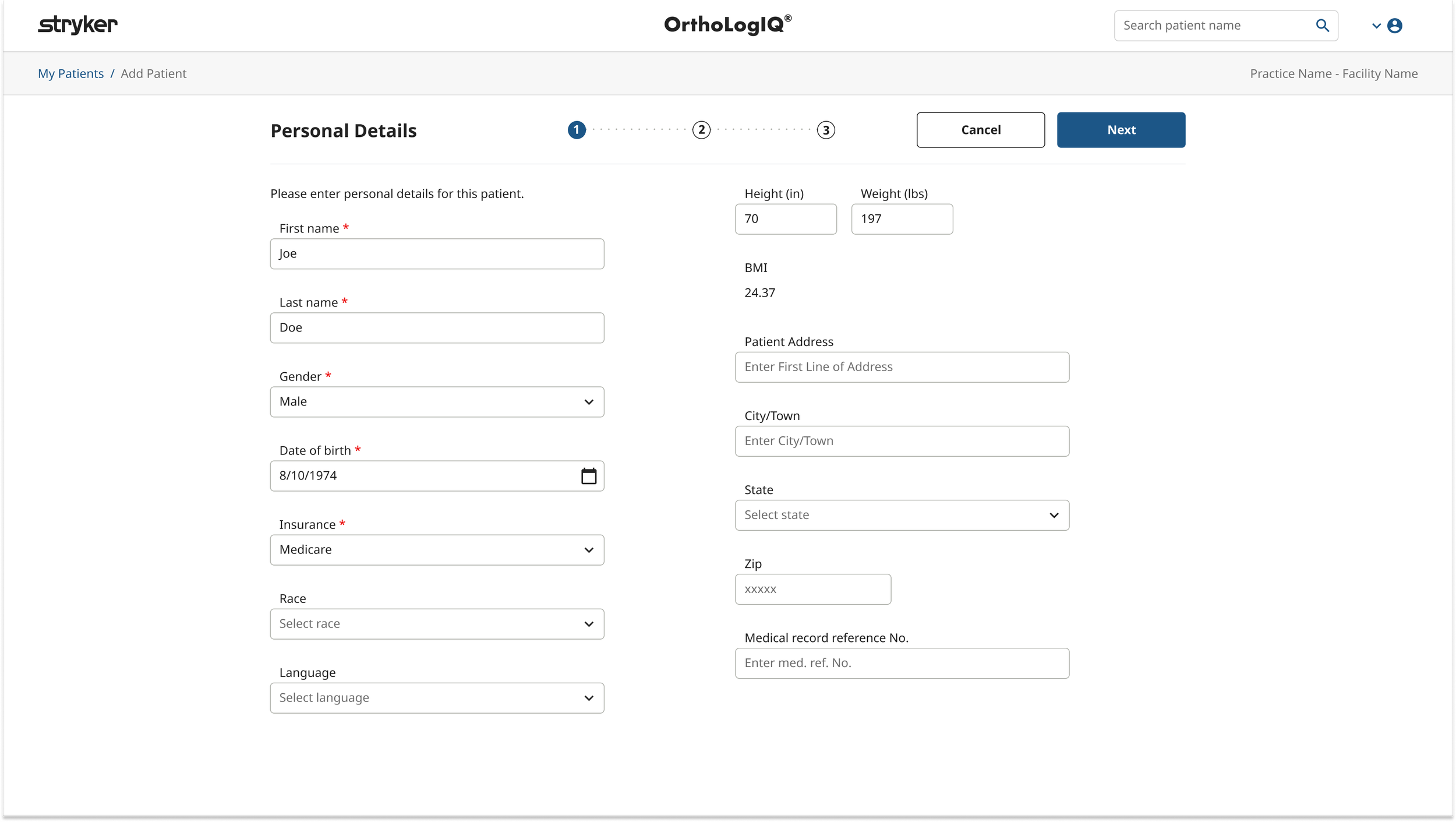Focus the Zip code input field
This screenshot has width=1456, height=822.
(812, 589)
